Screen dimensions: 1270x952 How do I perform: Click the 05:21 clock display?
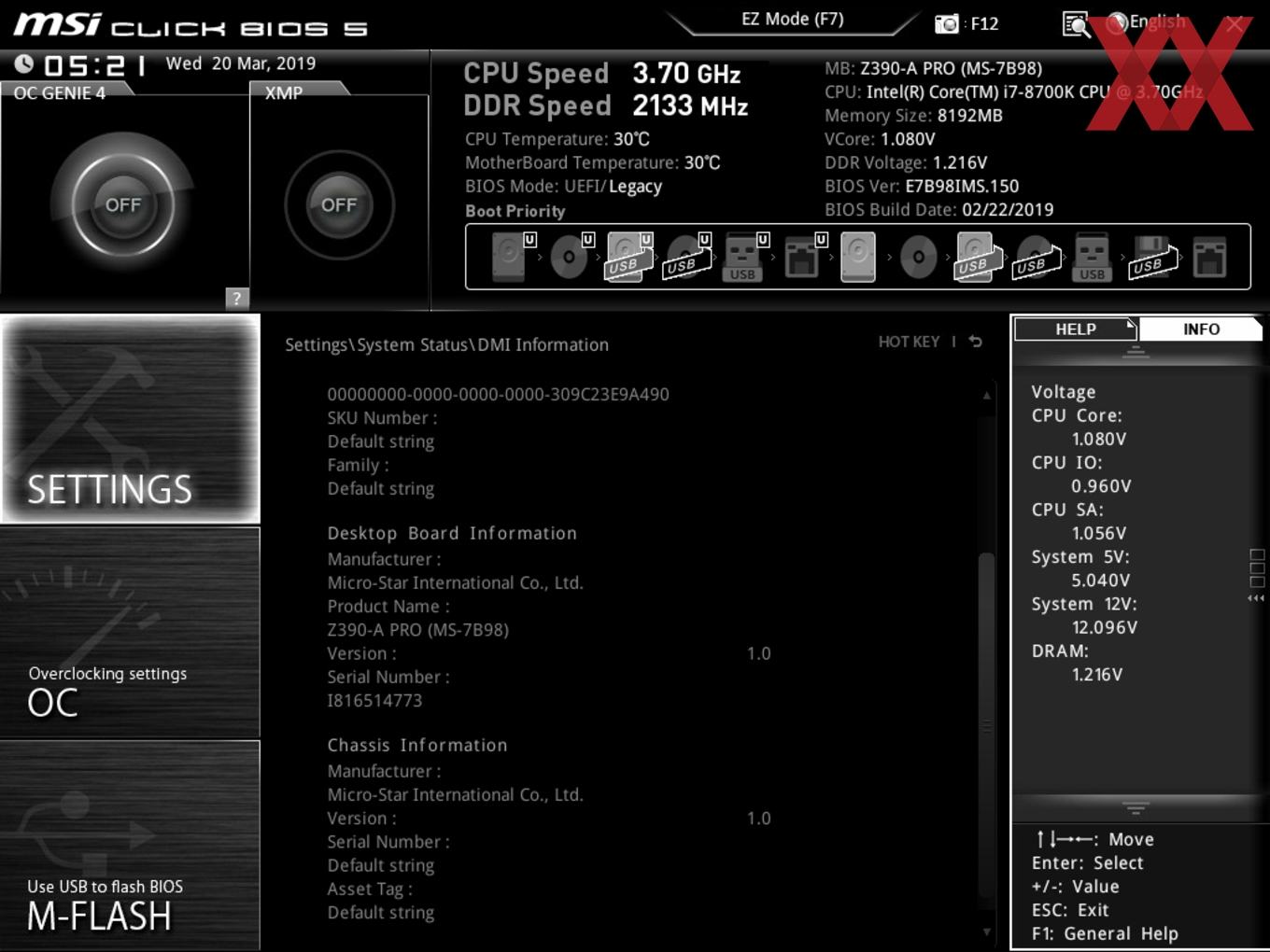coord(95,65)
